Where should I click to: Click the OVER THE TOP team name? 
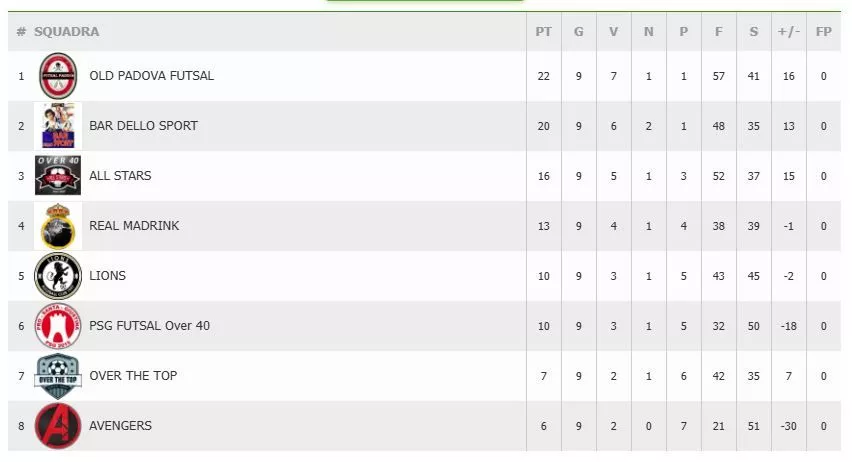tap(133, 376)
